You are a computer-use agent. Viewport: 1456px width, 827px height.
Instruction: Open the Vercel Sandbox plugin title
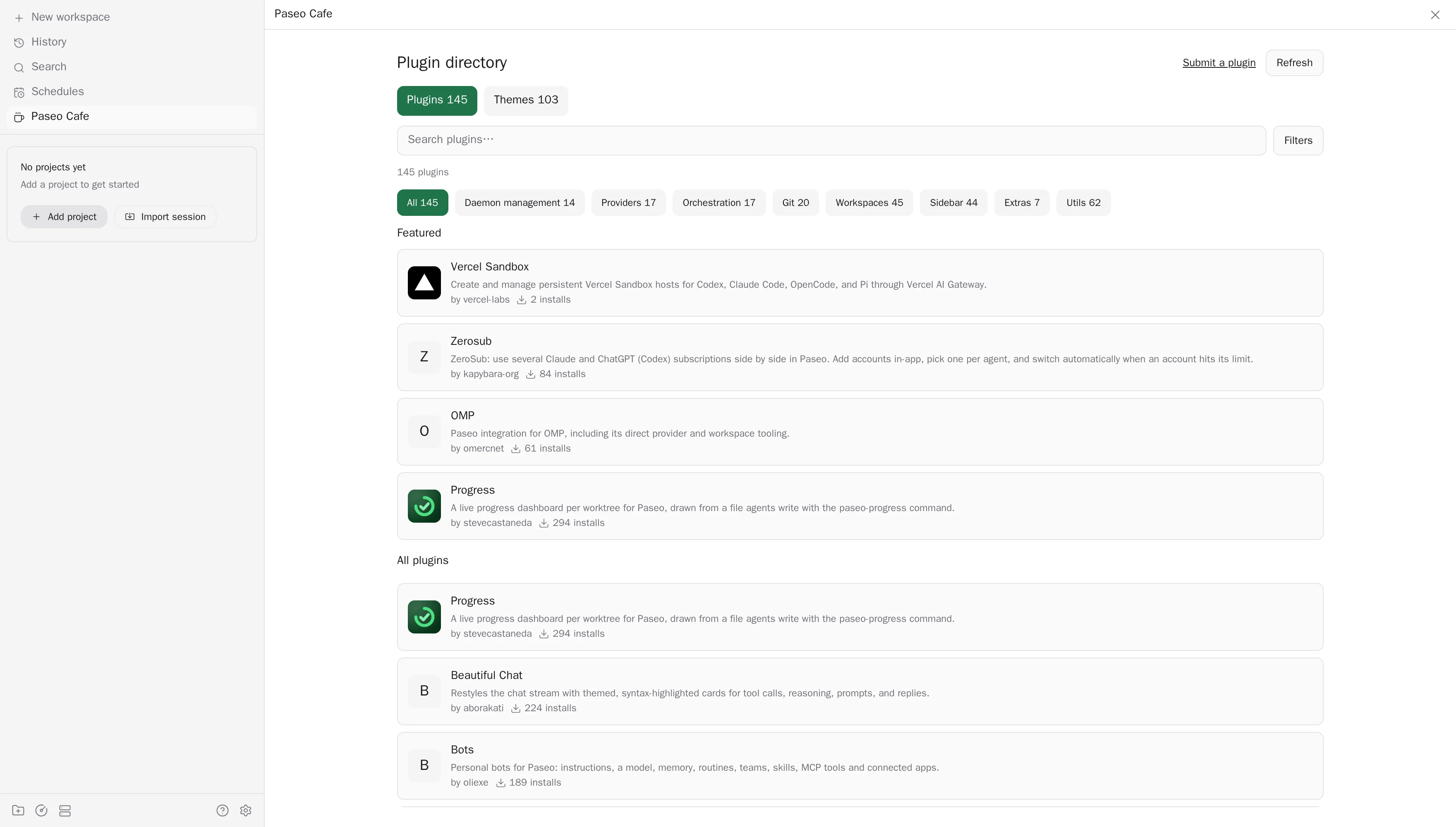coord(489,266)
